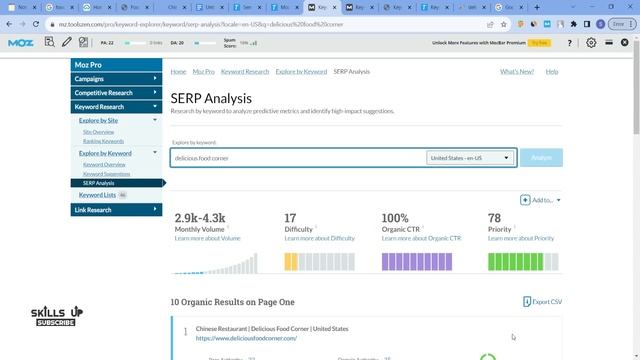Screen dimensions: 640x360
Task: Click the Export CSV link
Action: pos(547,302)
